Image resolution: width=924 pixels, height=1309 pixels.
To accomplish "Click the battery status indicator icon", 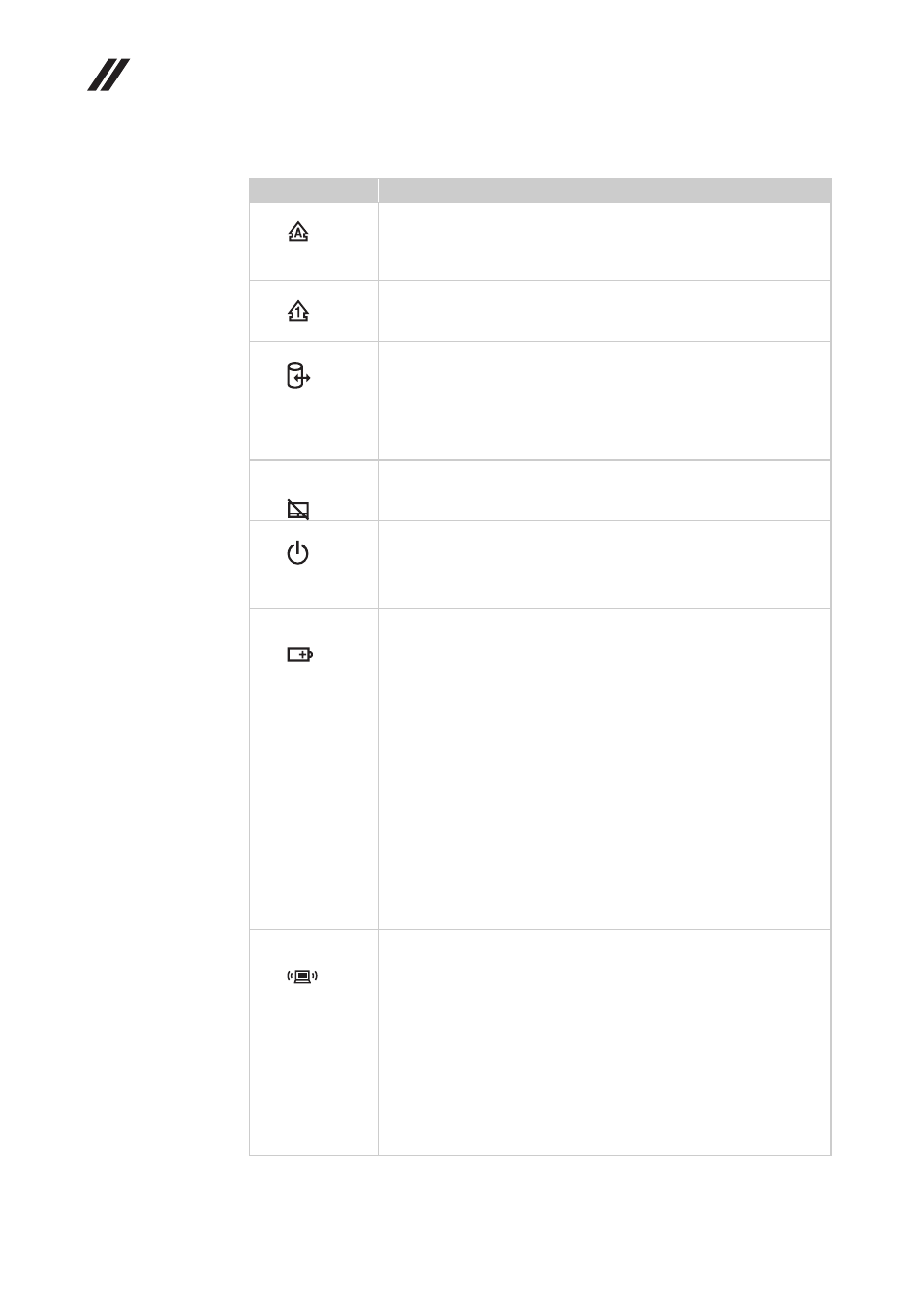I will click(x=300, y=655).
